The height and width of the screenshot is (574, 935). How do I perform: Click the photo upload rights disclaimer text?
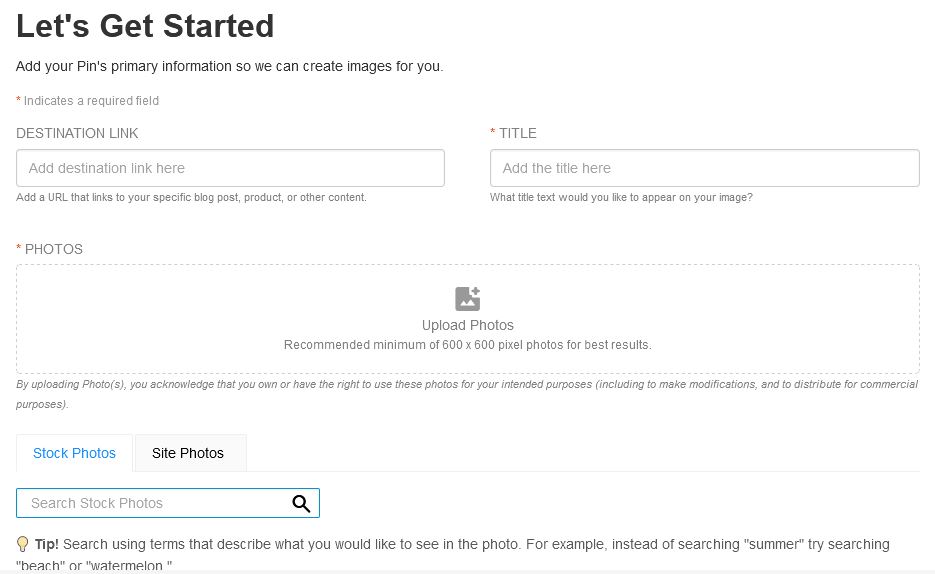click(x=467, y=394)
